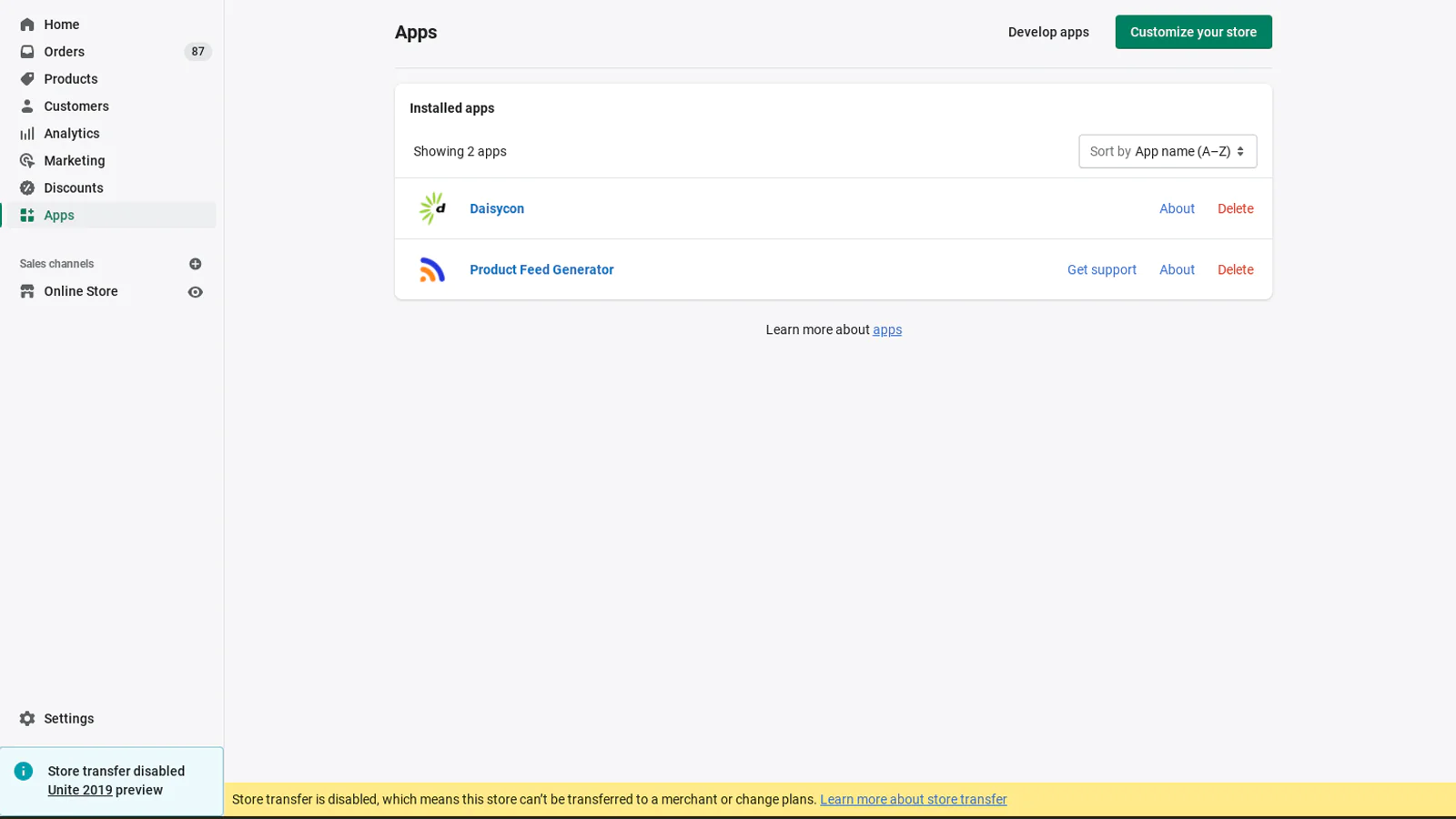Click Store transfer disabled notice text

click(x=116, y=771)
